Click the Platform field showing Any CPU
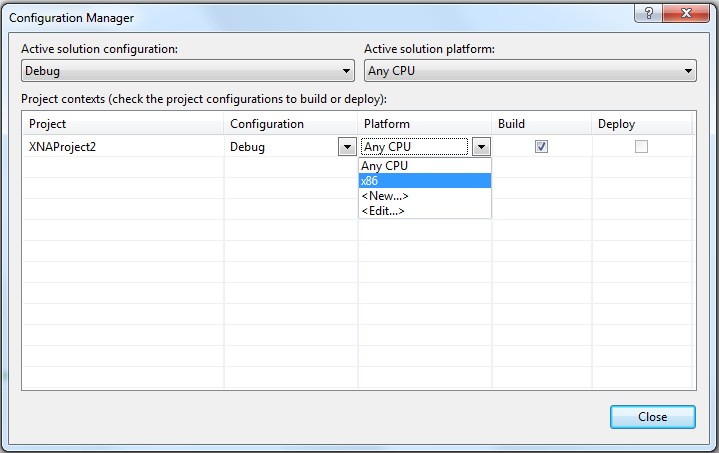719x453 pixels. point(414,146)
